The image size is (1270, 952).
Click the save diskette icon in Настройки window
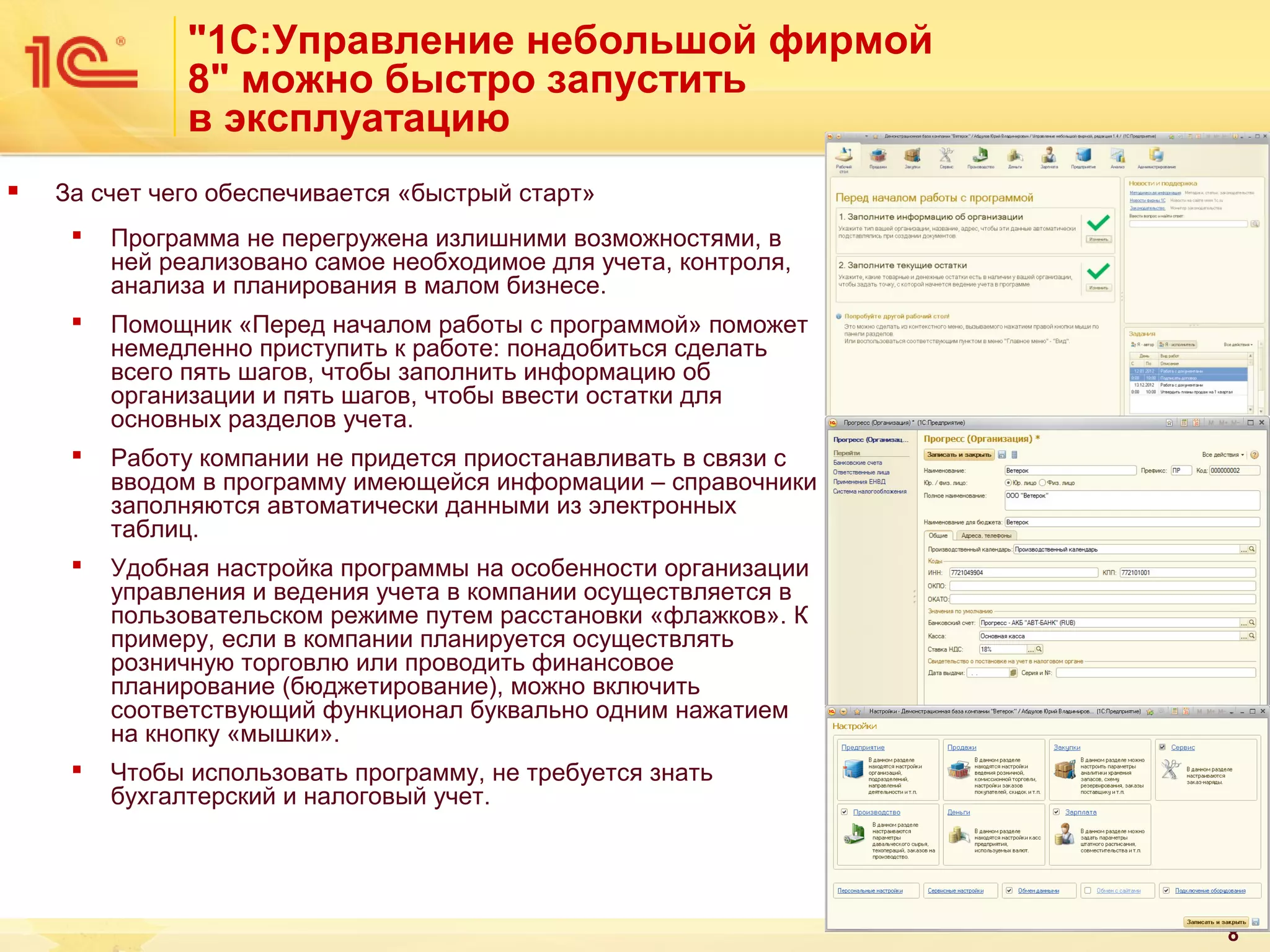point(1256,922)
